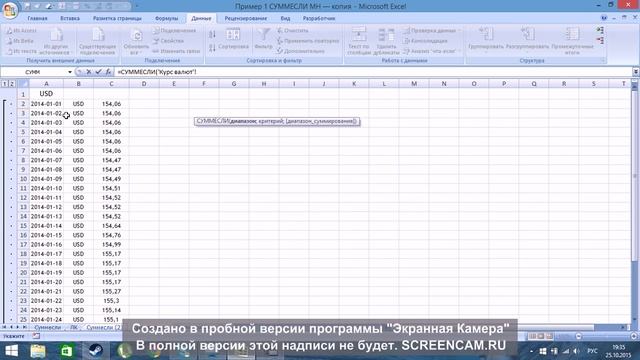
Task: Click the Select All corner button
Action: (x=23, y=84)
